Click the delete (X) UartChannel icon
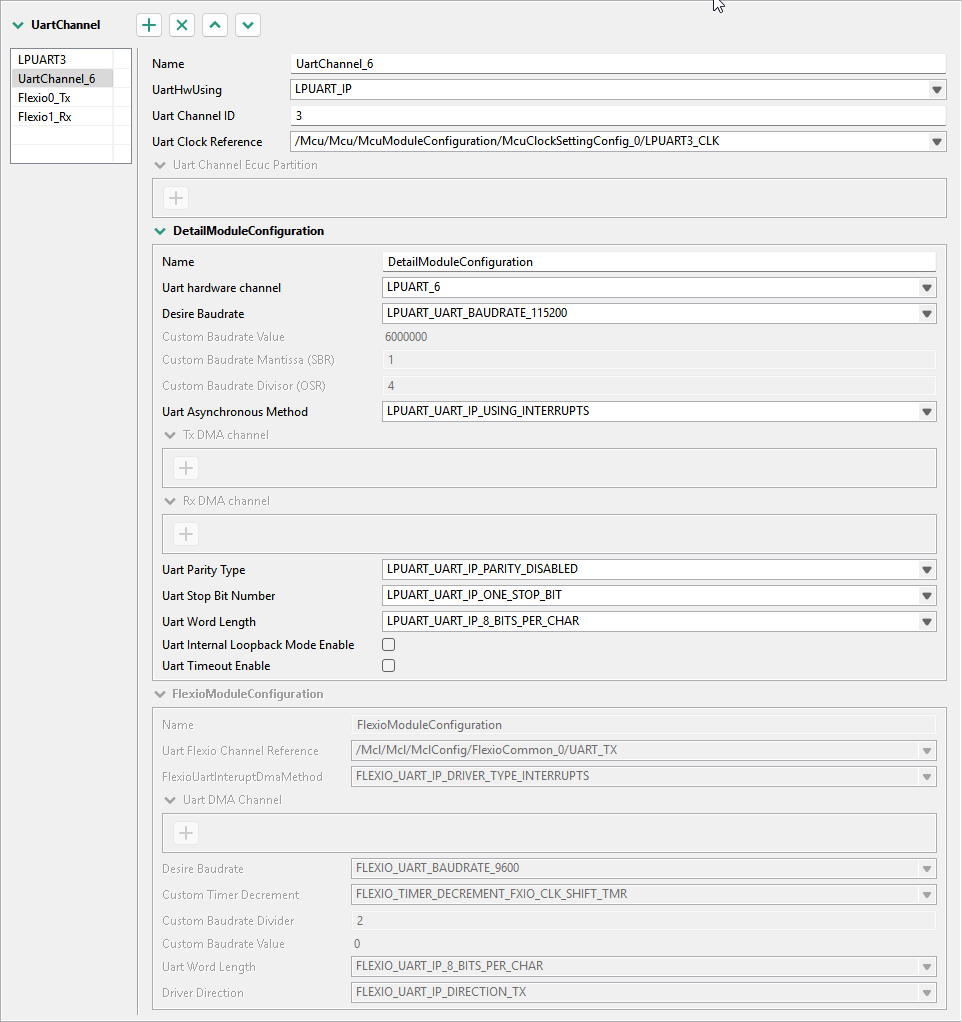The height and width of the screenshot is (1022, 962). pos(181,25)
